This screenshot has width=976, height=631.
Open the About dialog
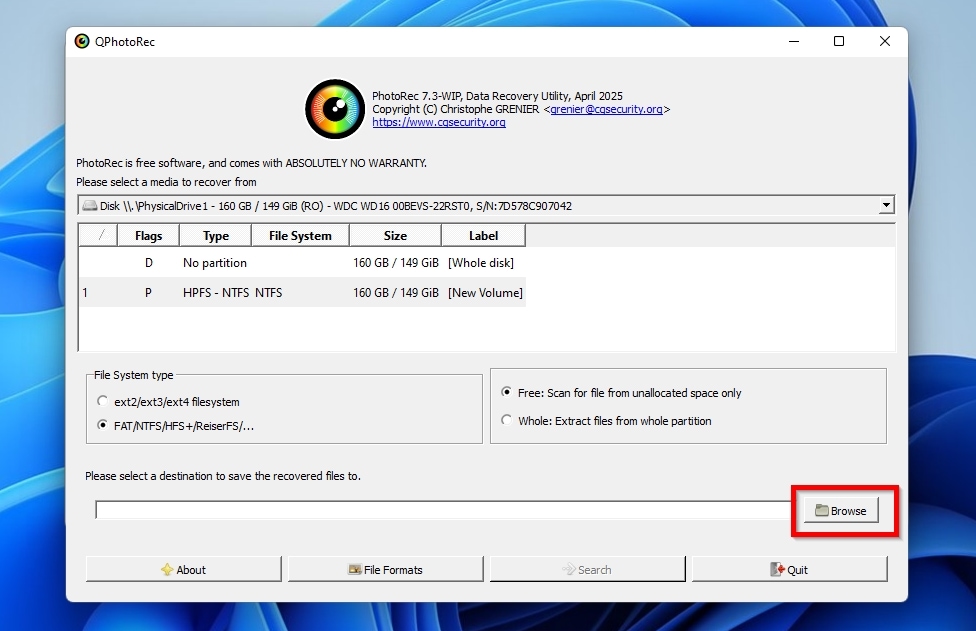(x=183, y=568)
